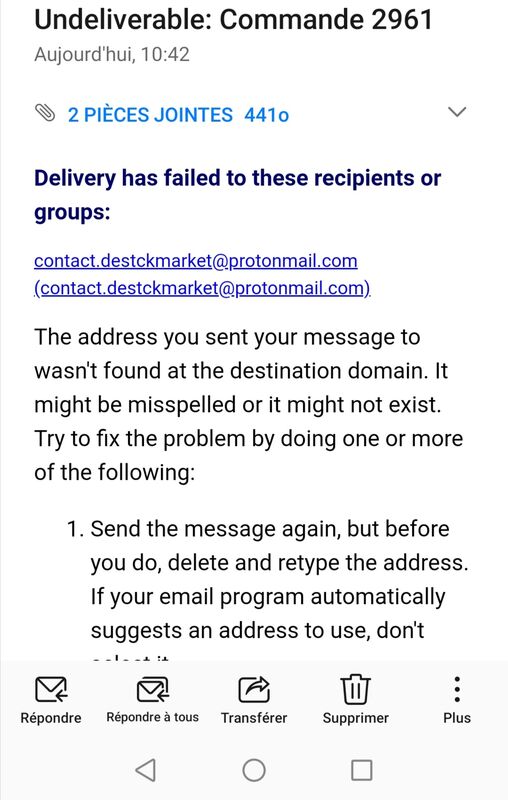The height and width of the screenshot is (800, 508).
Task: Tap the Android back triangle
Action: [146, 770]
